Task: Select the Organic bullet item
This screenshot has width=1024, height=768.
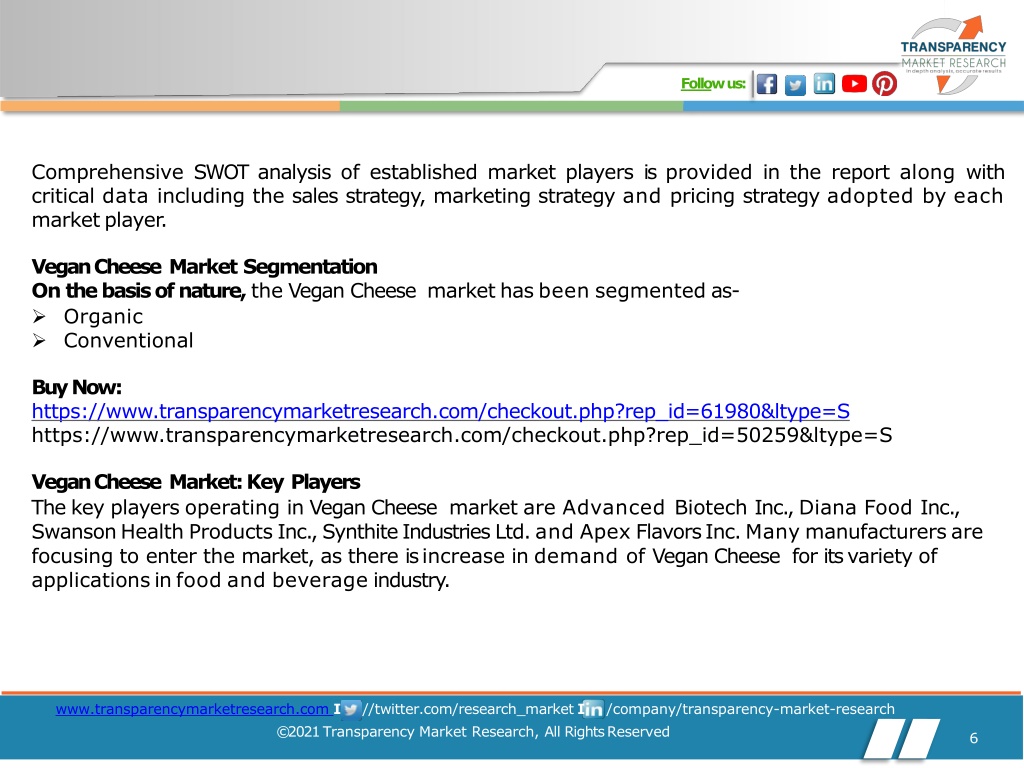Action: click(103, 317)
